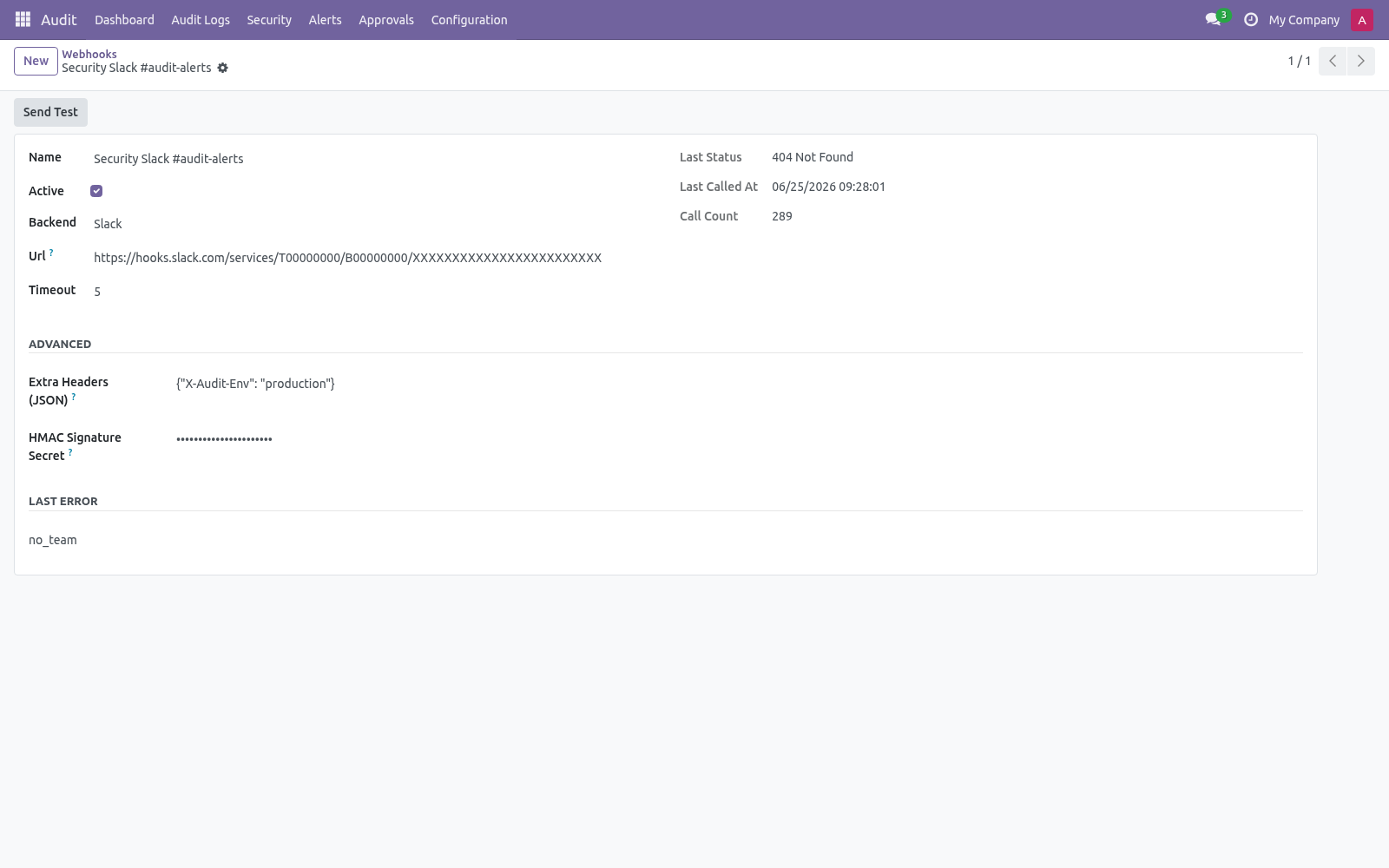
Task: Open the Security menu
Action: [x=269, y=20]
